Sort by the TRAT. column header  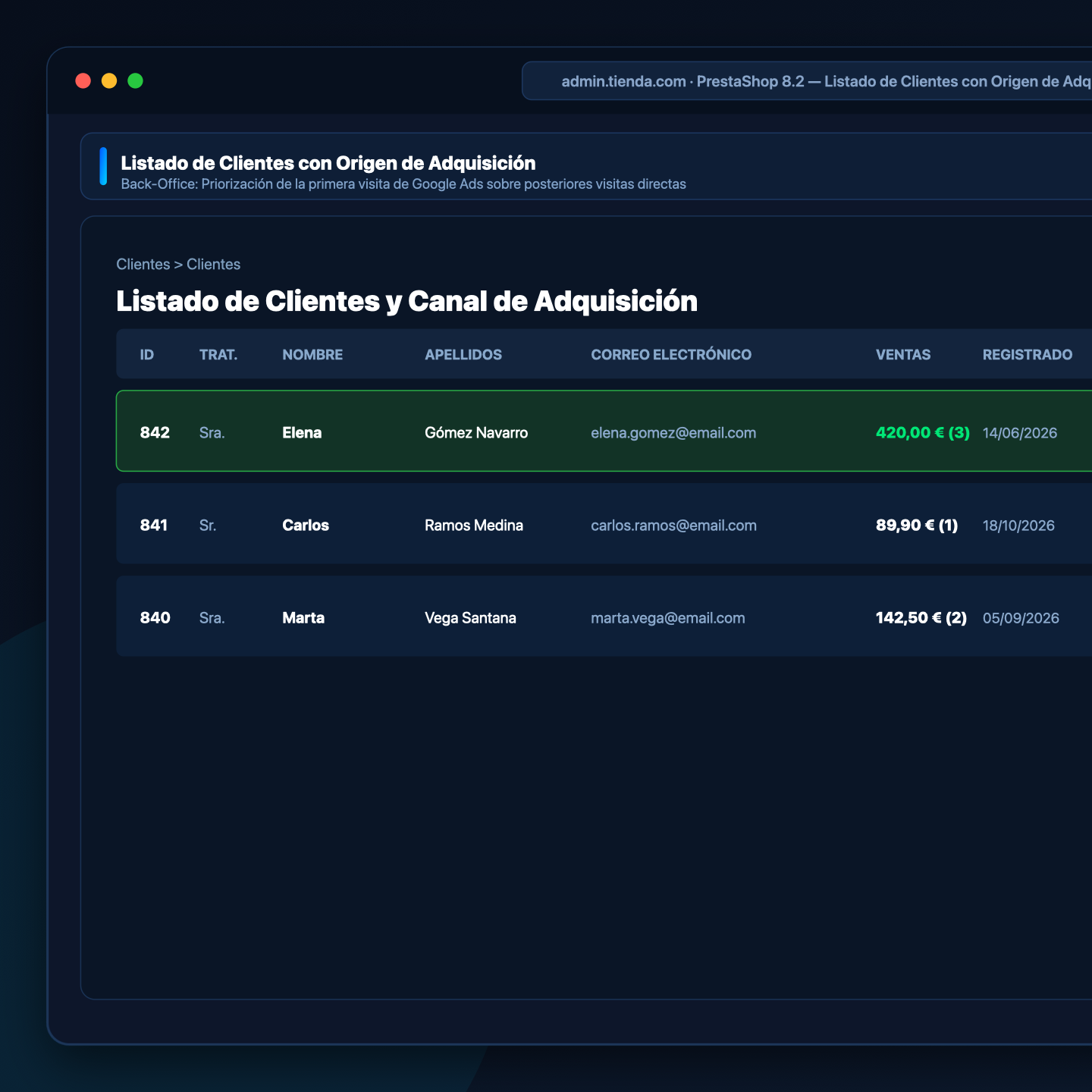[218, 354]
